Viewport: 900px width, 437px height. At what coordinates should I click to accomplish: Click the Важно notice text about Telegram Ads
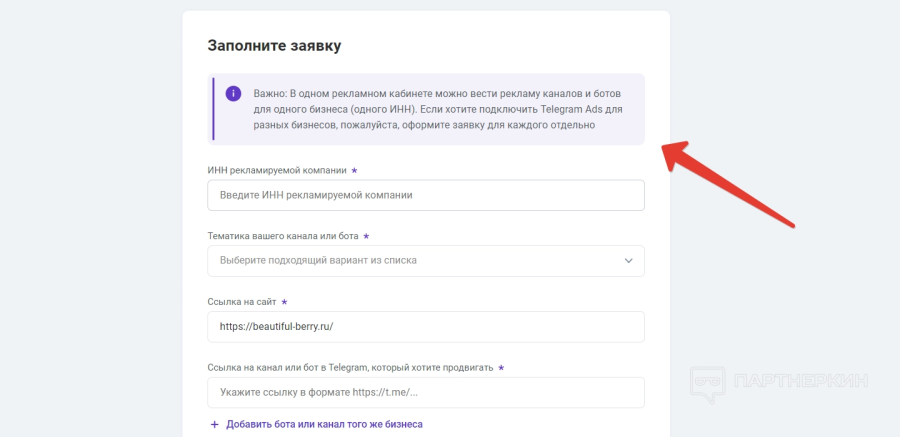click(438, 109)
